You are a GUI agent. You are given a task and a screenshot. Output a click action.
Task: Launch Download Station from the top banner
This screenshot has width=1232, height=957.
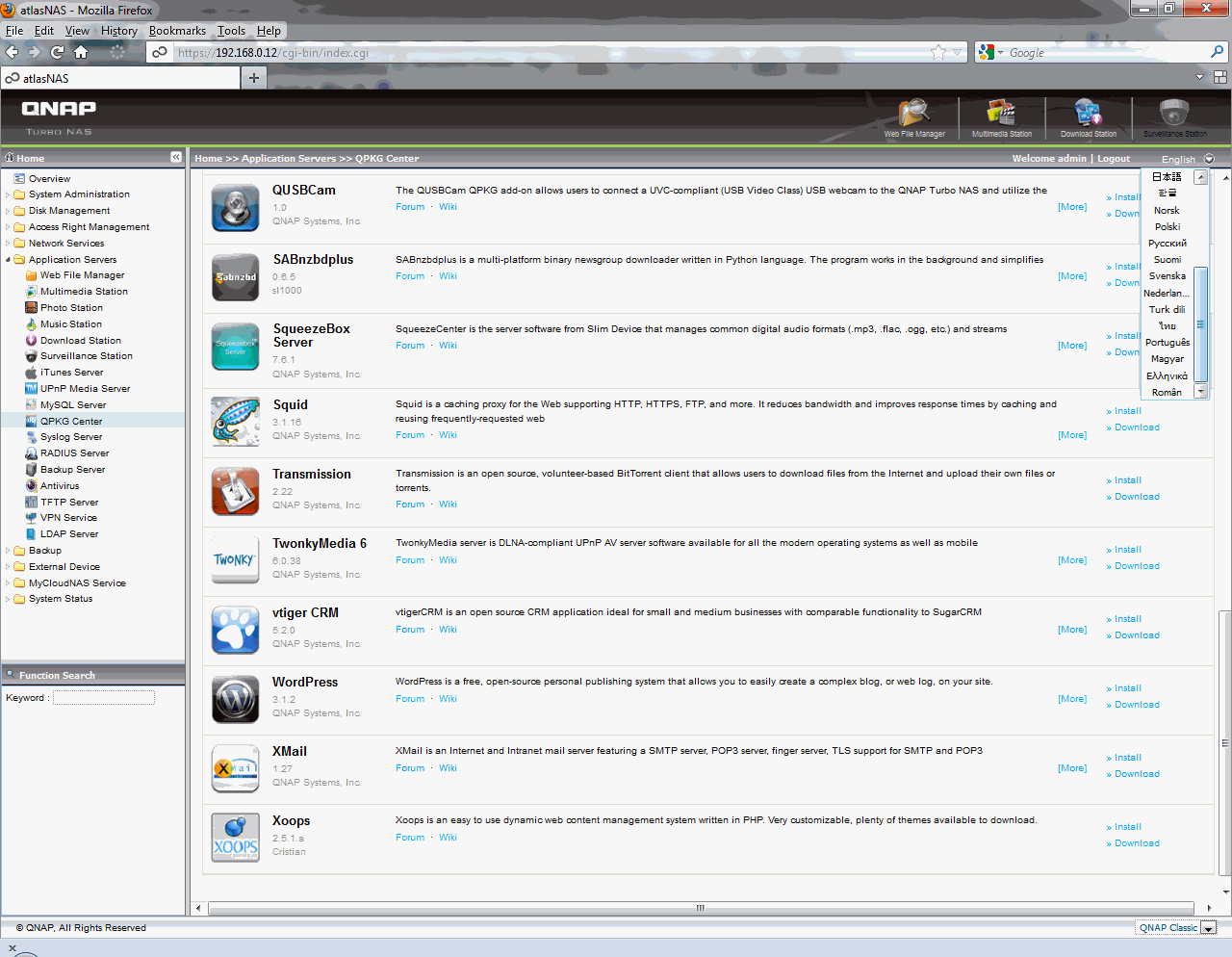pos(1089,117)
